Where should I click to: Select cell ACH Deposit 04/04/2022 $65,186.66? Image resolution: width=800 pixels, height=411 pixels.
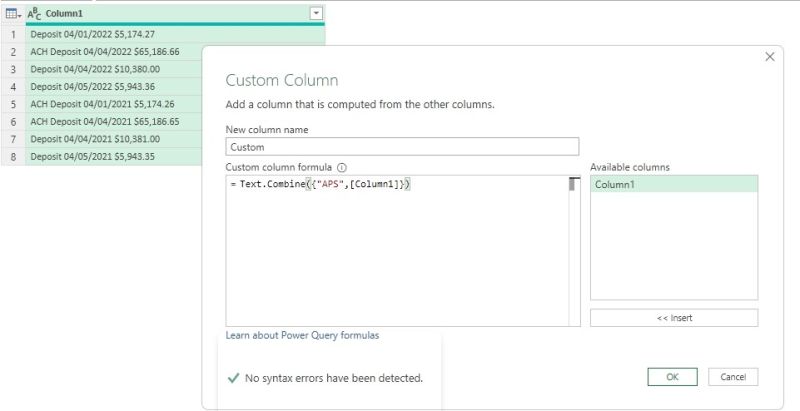(114, 52)
